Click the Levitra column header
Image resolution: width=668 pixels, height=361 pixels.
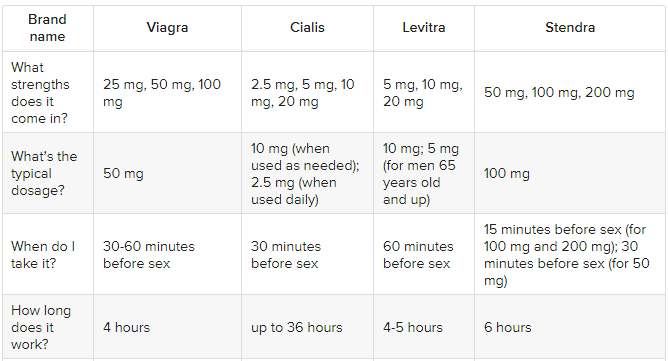423,28
